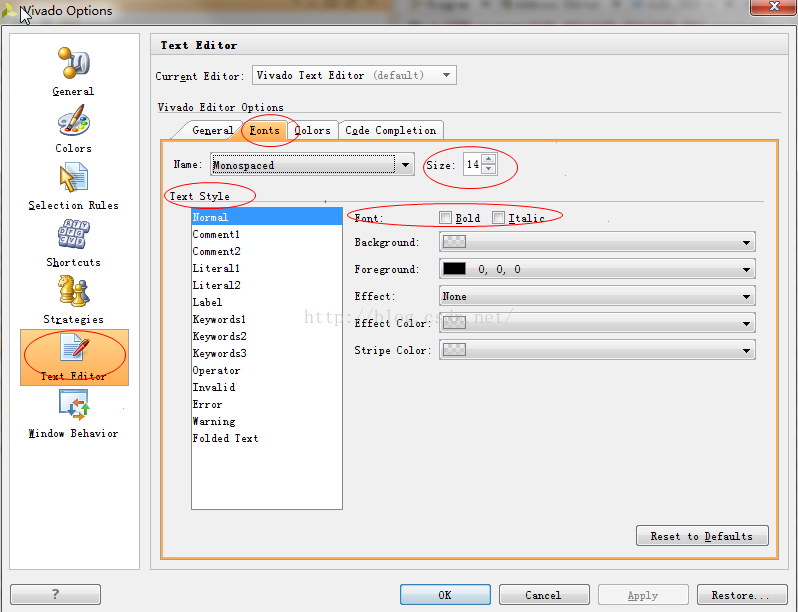Image resolution: width=798 pixels, height=612 pixels.
Task: Click the Background transparent color swatch
Action: (454, 242)
